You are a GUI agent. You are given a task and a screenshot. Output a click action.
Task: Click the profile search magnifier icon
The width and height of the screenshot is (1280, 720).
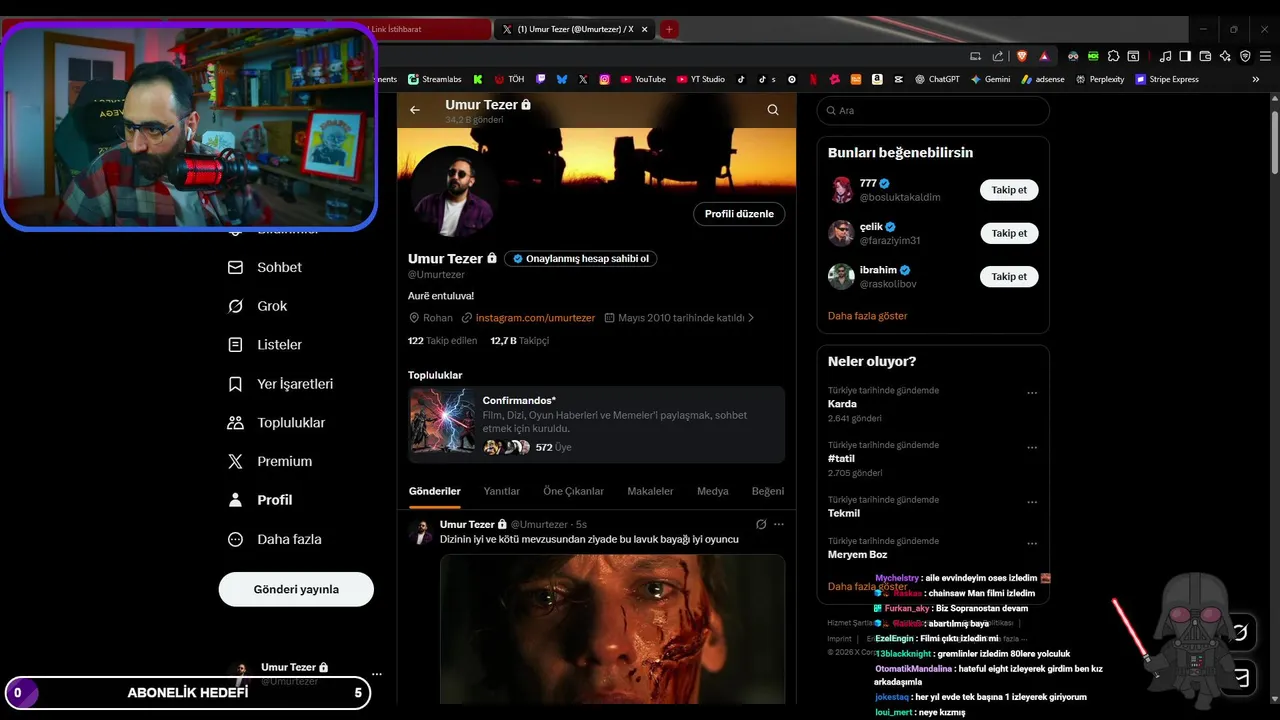tap(773, 110)
